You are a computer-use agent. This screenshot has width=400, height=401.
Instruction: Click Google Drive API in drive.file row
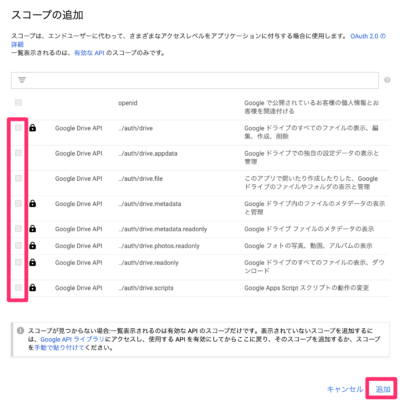(79, 179)
